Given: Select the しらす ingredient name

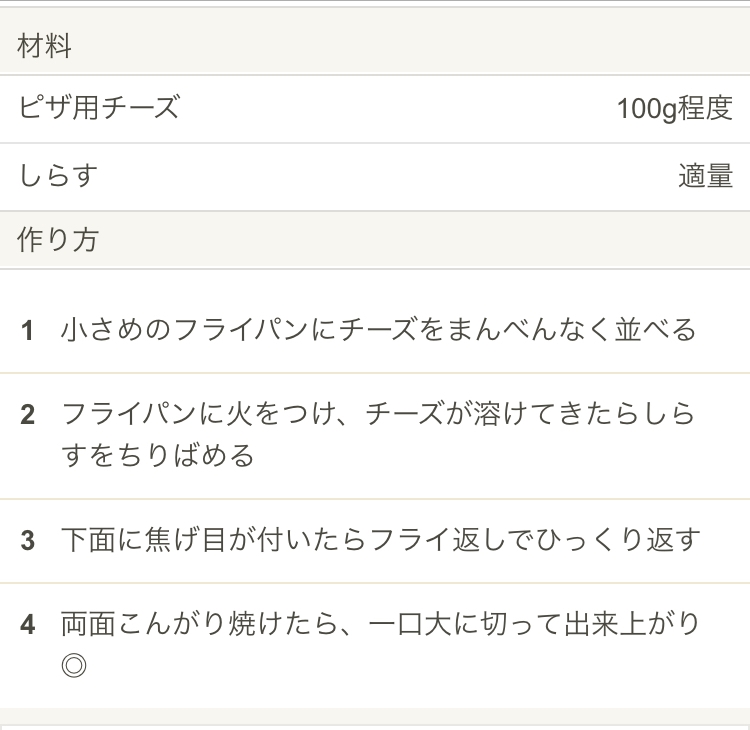Looking at the screenshot, I should pos(58,175).
